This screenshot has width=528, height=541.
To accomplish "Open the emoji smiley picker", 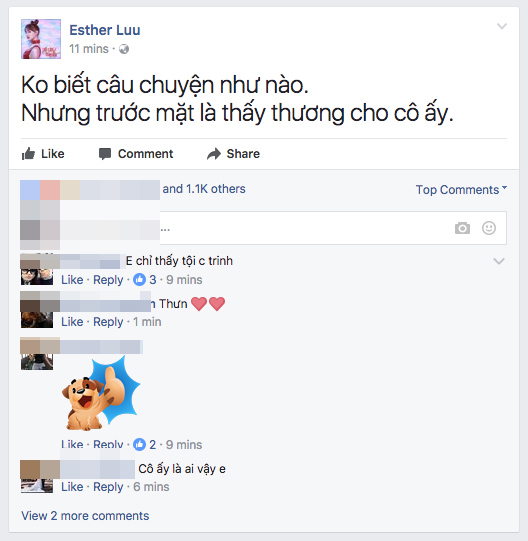I will point(489,228).
